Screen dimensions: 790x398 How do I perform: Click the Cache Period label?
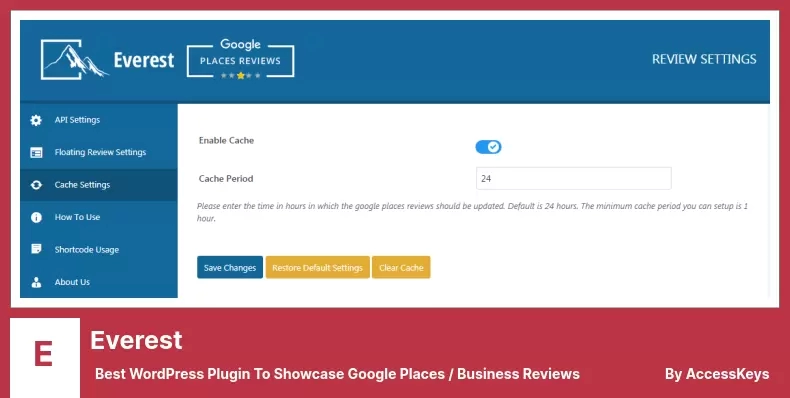point(226,178)
